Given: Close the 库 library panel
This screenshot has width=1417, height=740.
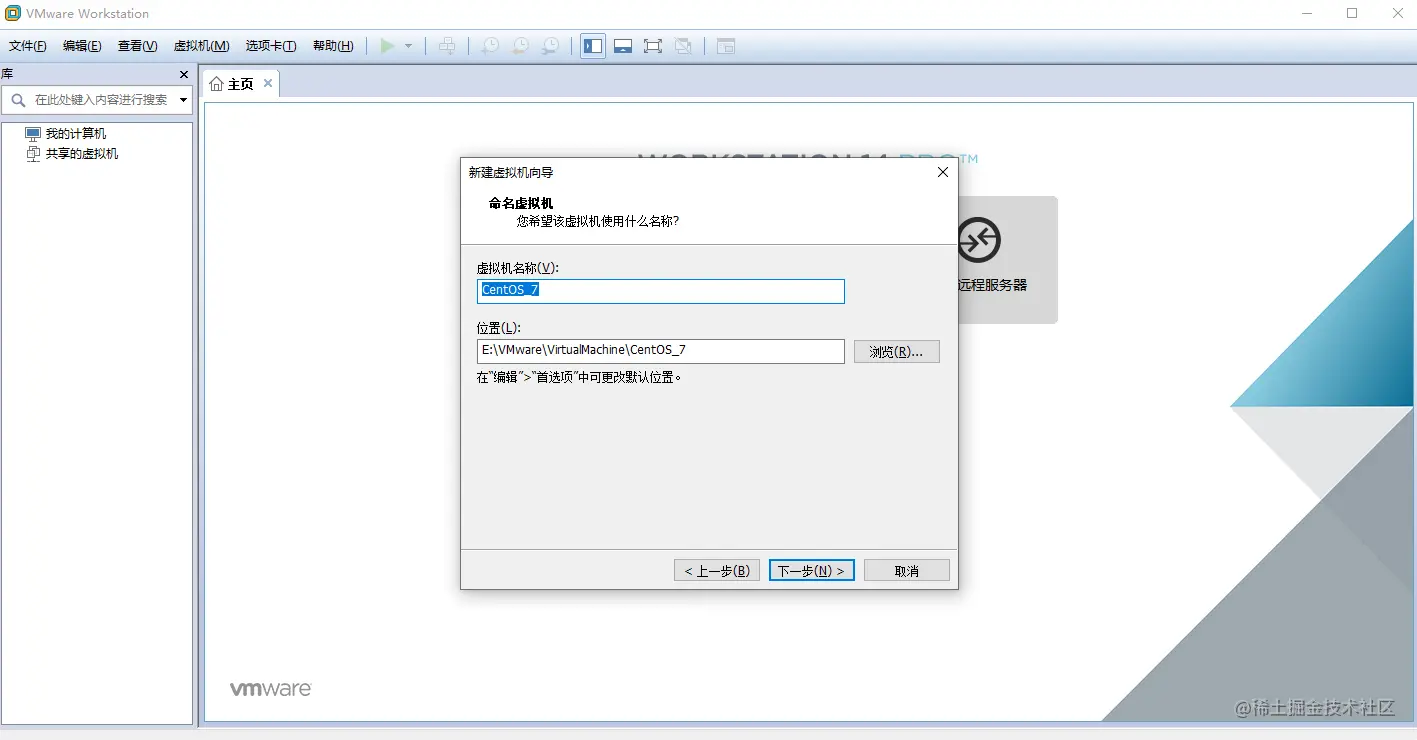Looking at the screenshot, I should tap(183, 74).
